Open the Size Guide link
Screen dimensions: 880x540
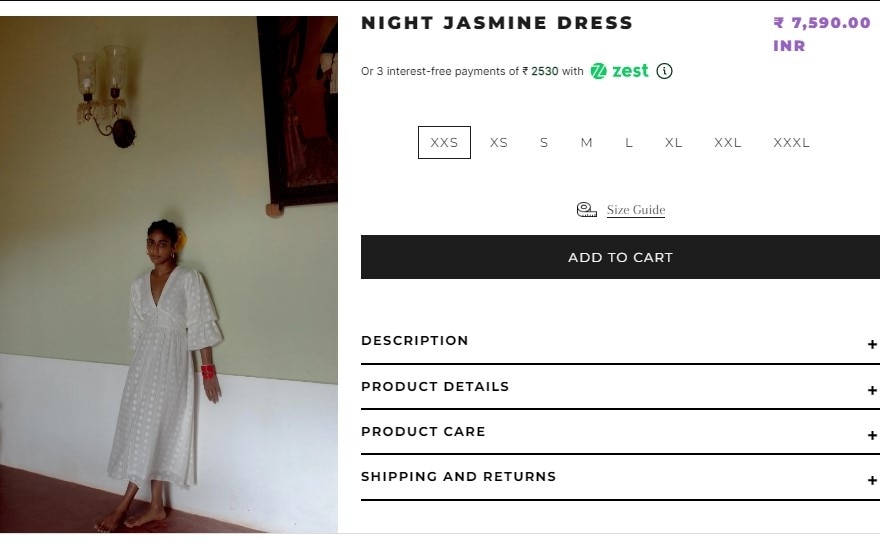[636, 210]
